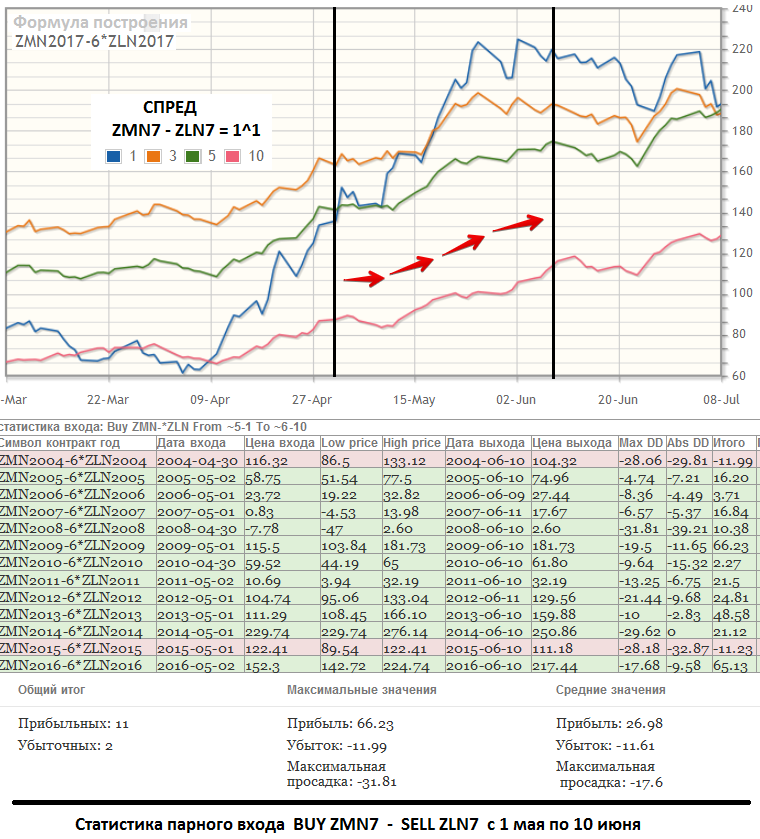Click the 27-Apr date label on x-axis
The image size is (760, 839).
coord(312,400)
